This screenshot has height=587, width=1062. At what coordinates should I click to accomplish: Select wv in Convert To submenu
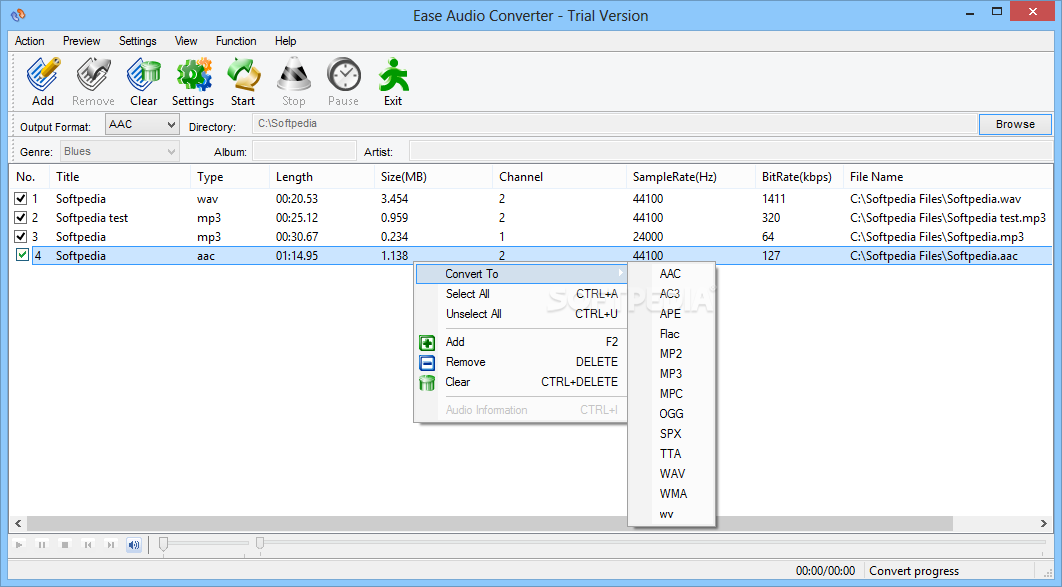(x=671, y=514)
